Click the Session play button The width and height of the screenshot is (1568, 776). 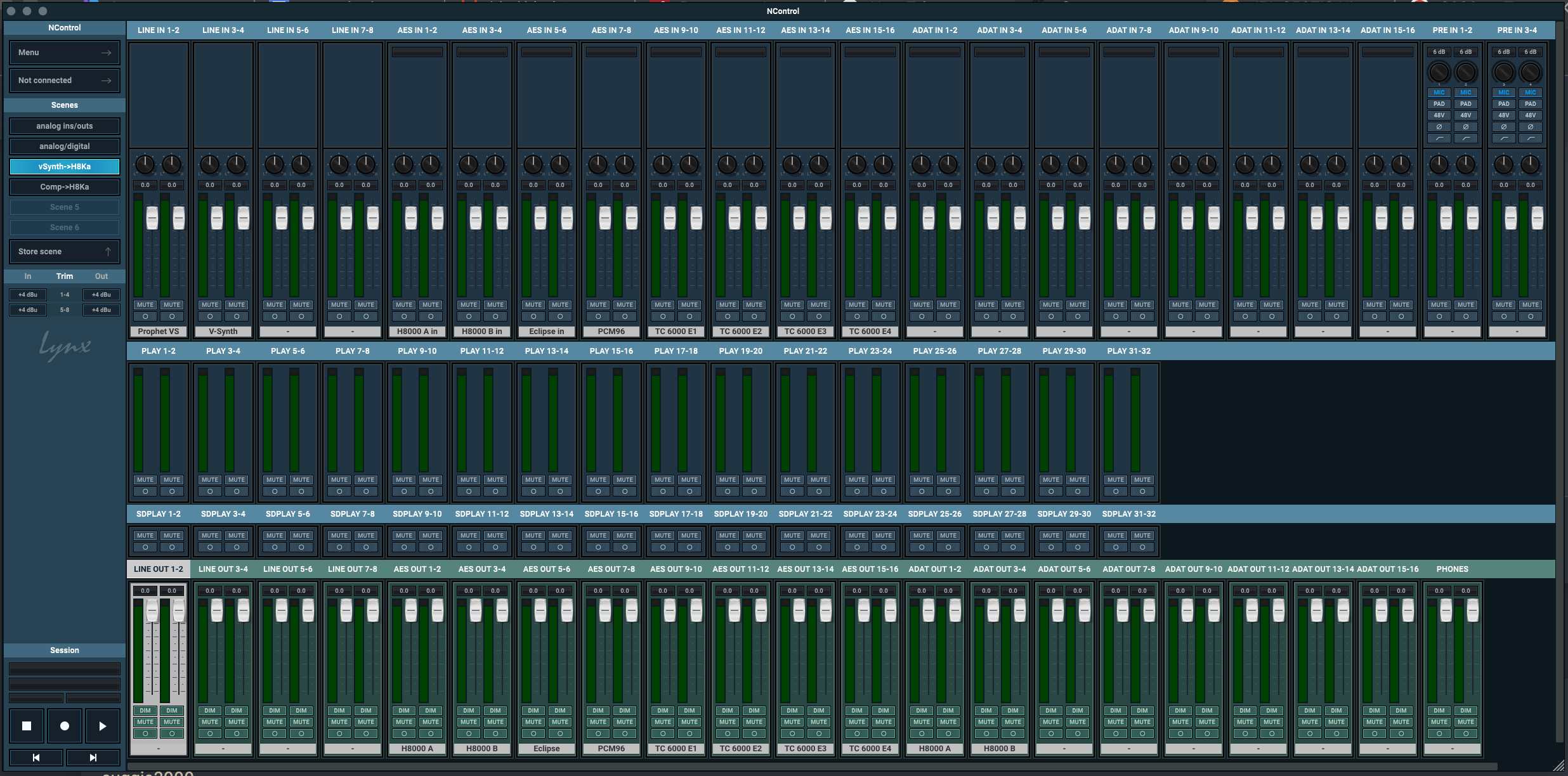tap(103, 726)
